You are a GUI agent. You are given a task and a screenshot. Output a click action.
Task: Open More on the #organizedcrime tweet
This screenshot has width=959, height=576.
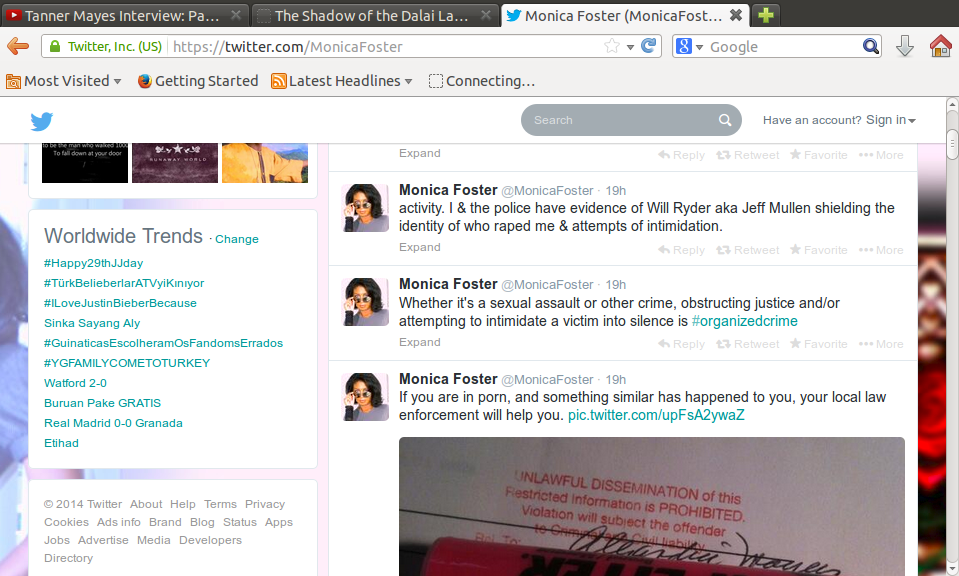881,344
